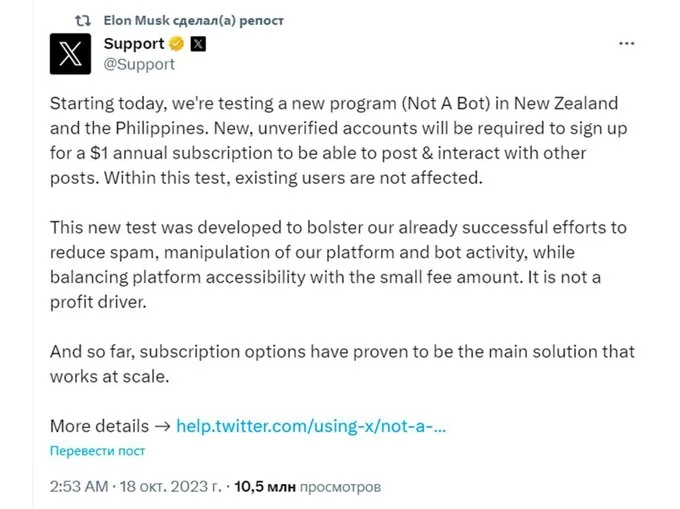Click the repost arrows icon

[82, 20]
